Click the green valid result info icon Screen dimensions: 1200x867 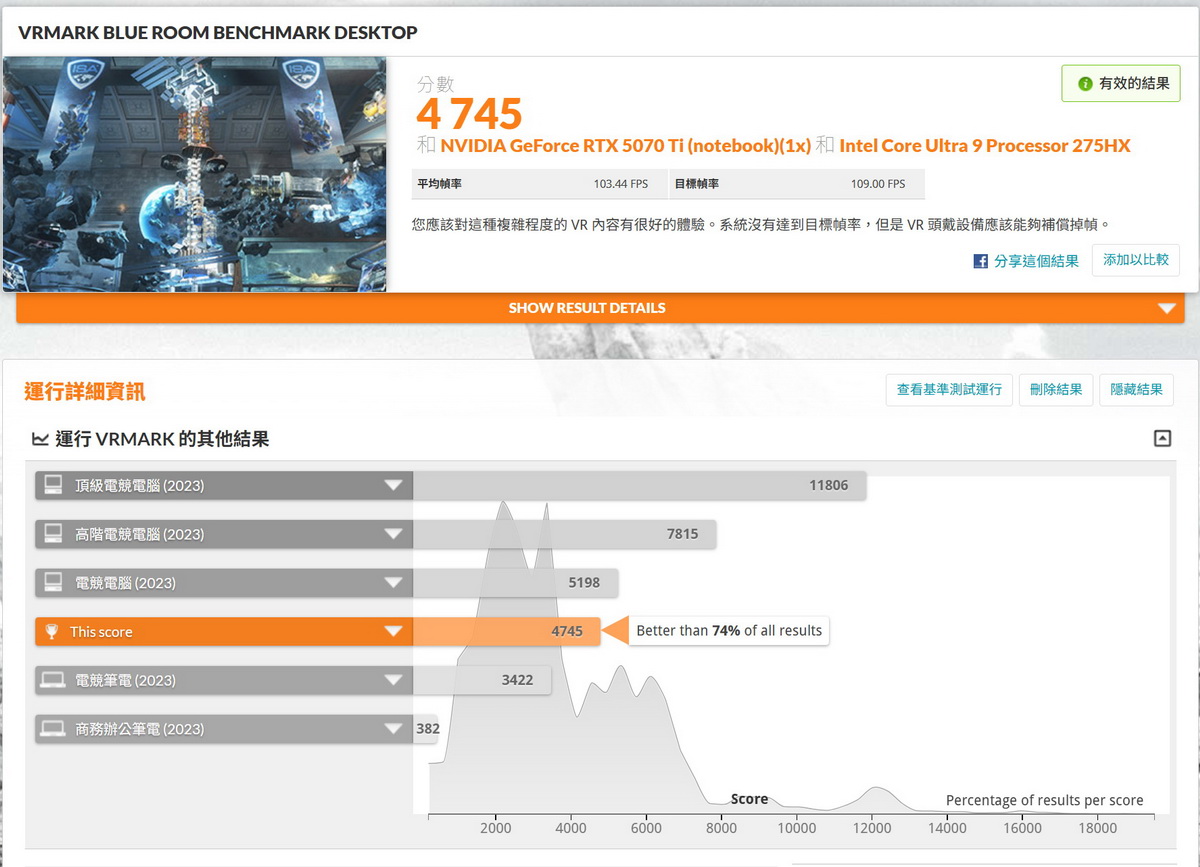1085,84
